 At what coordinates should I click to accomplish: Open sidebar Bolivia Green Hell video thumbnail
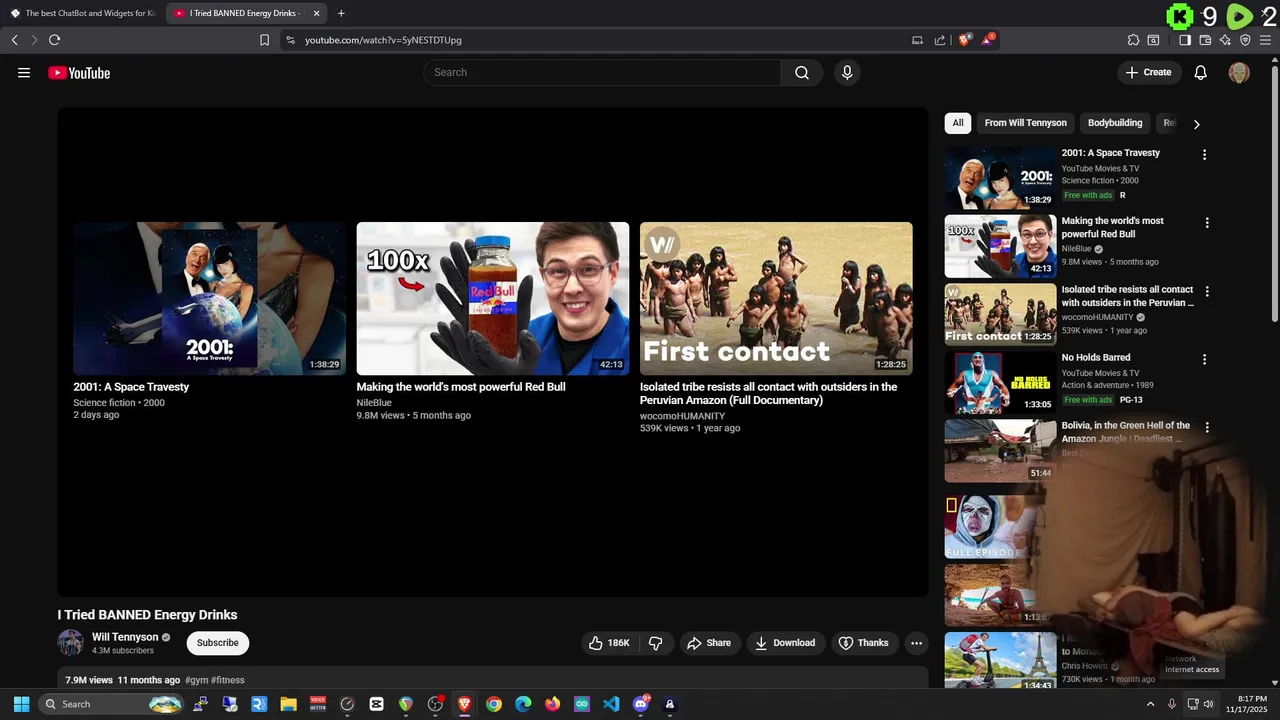(x=1000, y=450)
